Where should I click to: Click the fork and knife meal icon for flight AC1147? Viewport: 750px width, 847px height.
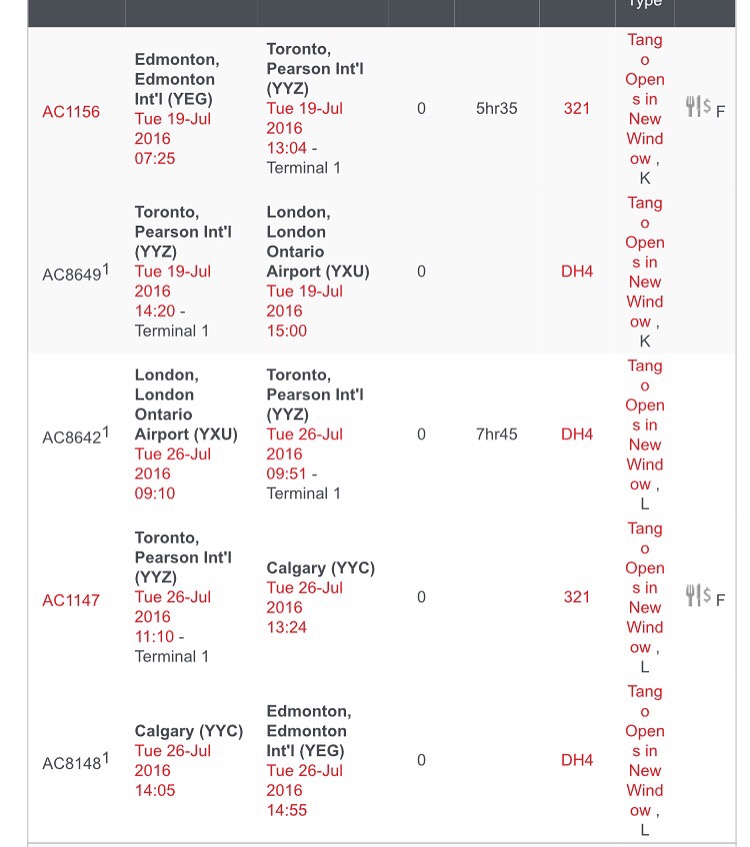(x=692, y=595)
